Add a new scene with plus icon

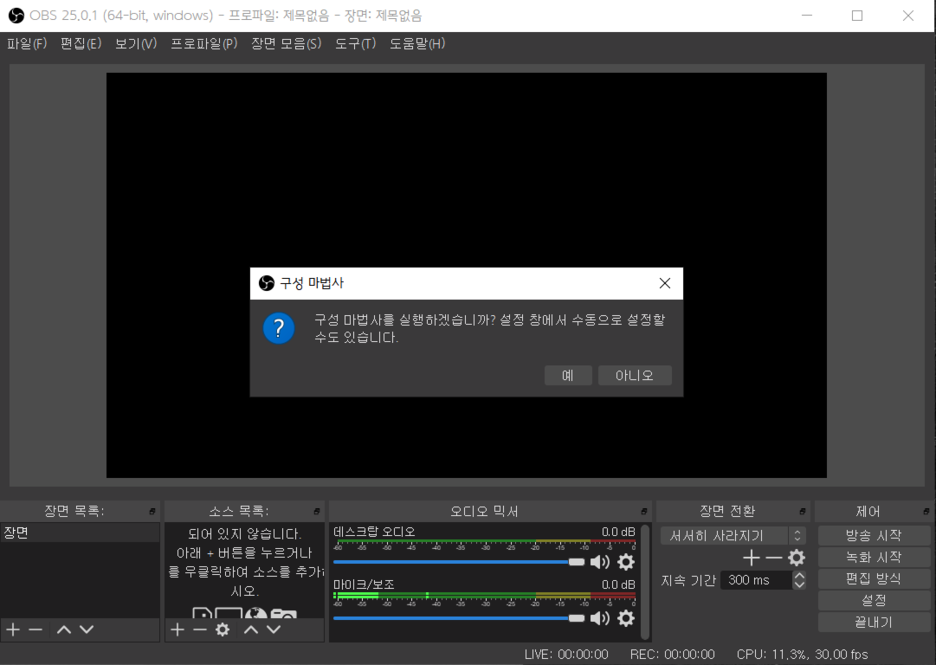point(13,629)
